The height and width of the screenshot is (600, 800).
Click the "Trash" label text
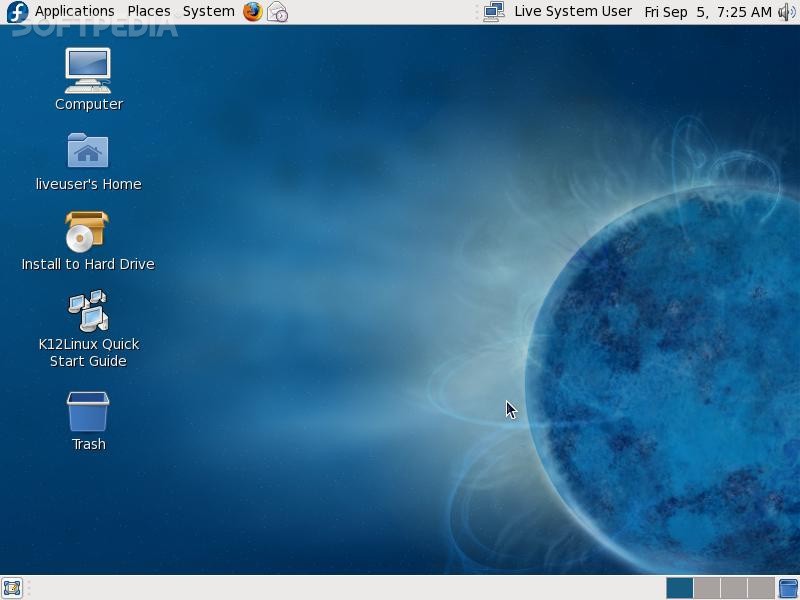89,444
